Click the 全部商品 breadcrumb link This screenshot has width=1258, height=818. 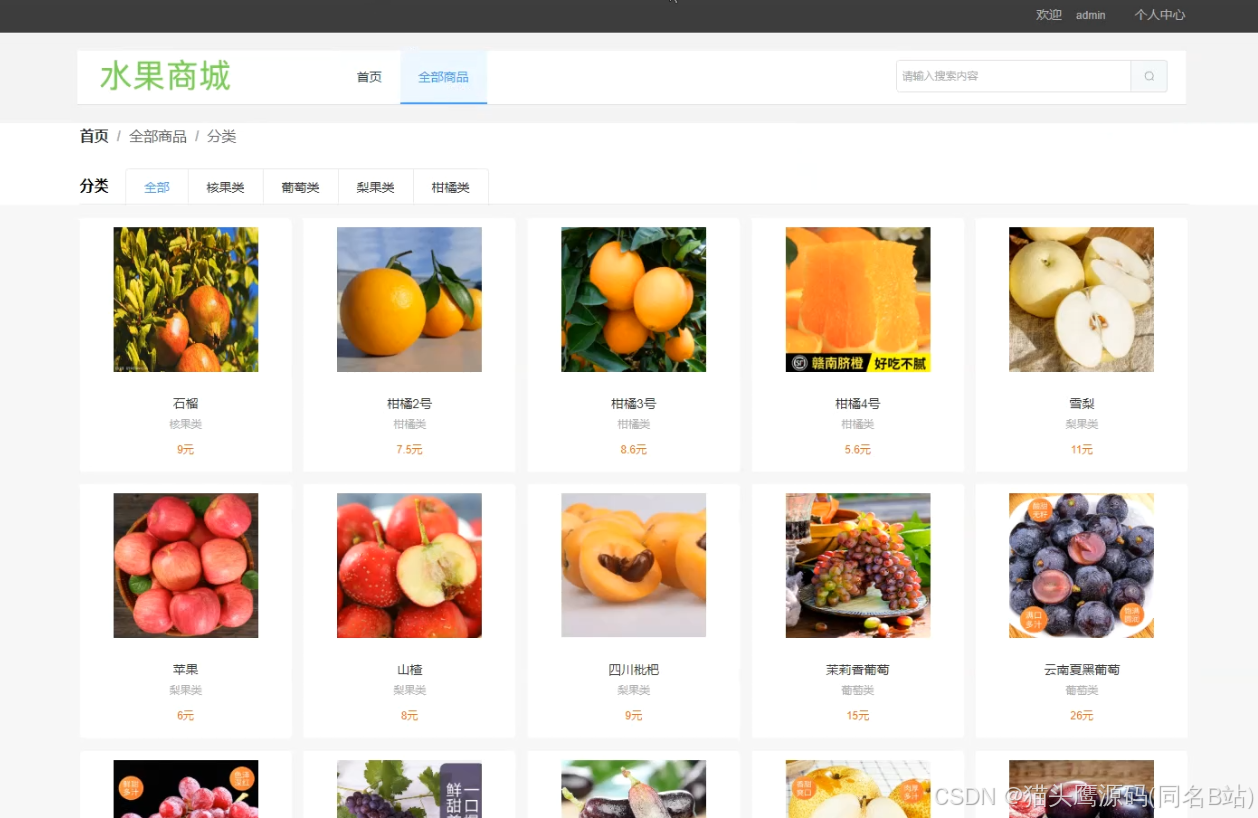pyautogui.click(x=158, y=136)
